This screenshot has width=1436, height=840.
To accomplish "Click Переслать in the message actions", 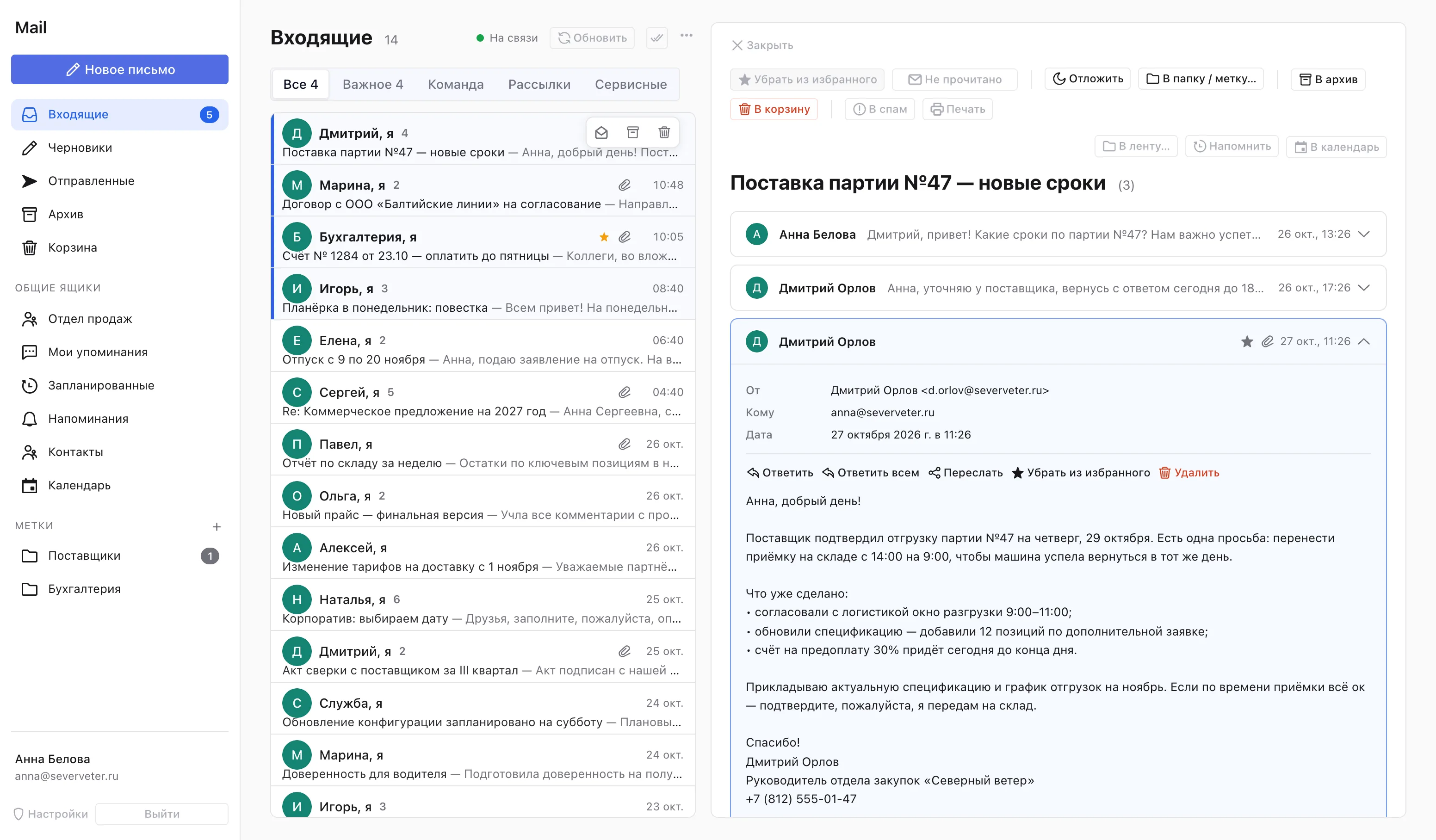I will coord(966,472).
